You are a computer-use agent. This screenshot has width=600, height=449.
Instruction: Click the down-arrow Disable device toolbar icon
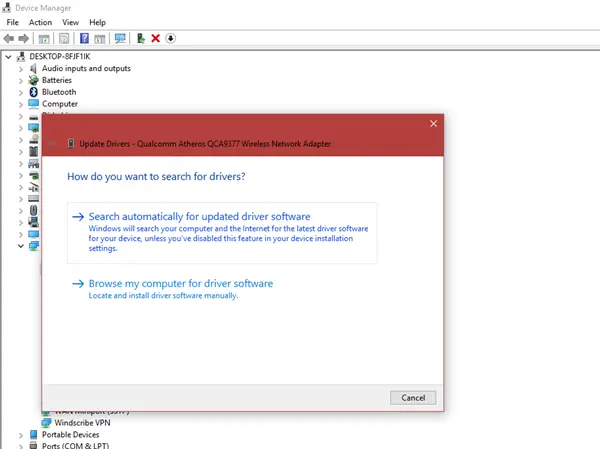[171, 38]
